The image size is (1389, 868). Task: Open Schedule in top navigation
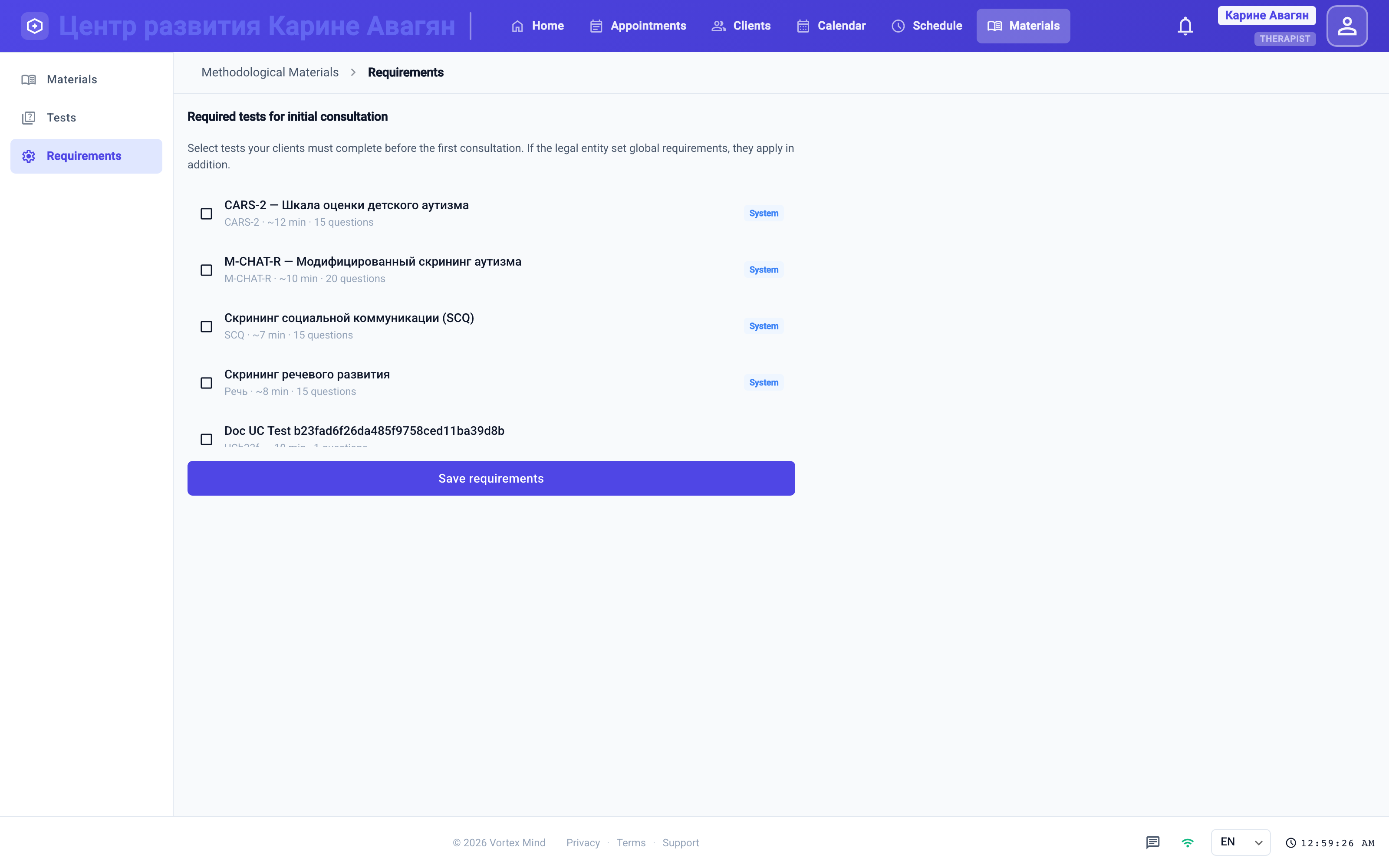pos(926,26)
